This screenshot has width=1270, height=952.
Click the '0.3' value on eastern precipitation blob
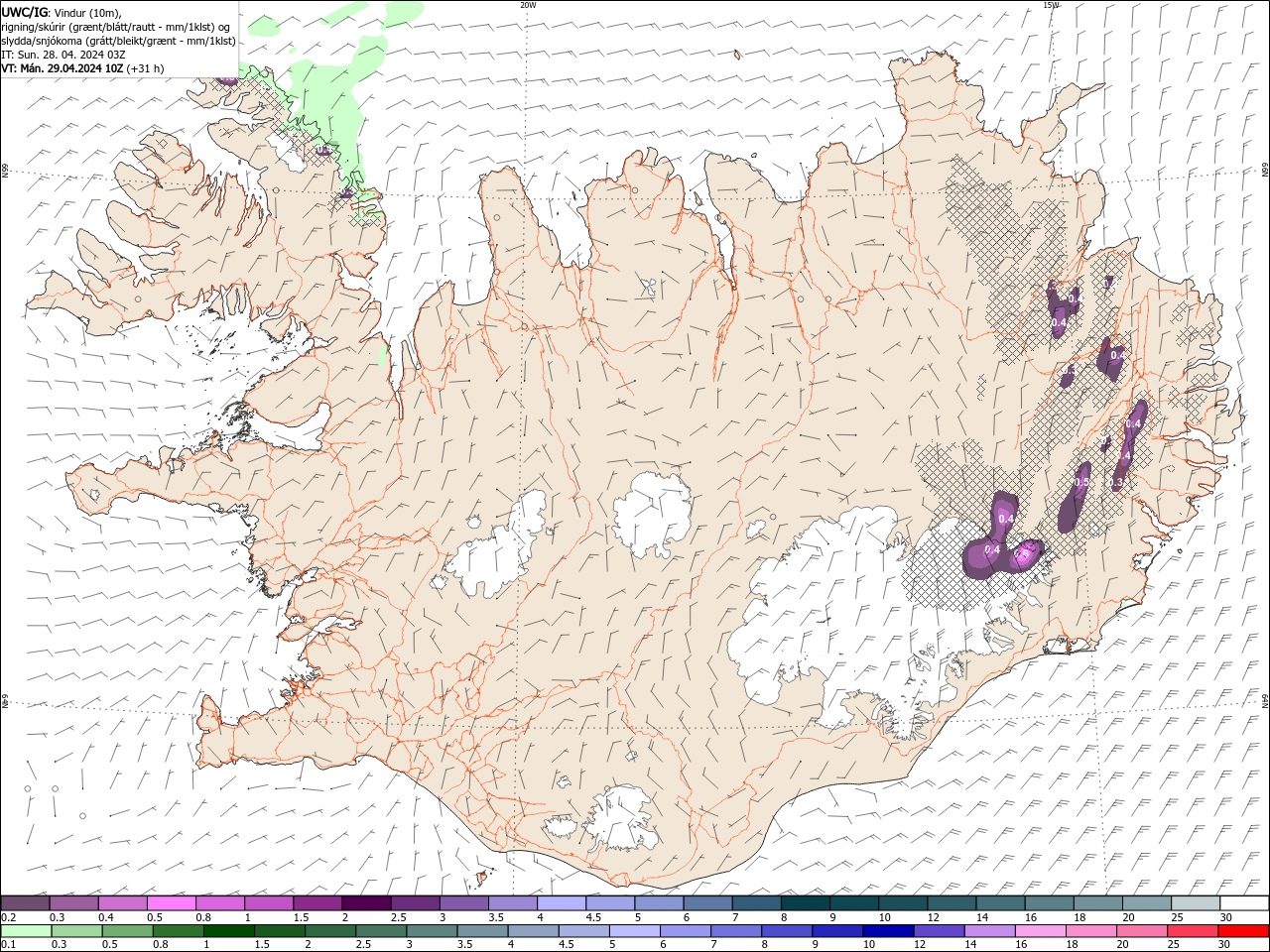point(1116,482)
